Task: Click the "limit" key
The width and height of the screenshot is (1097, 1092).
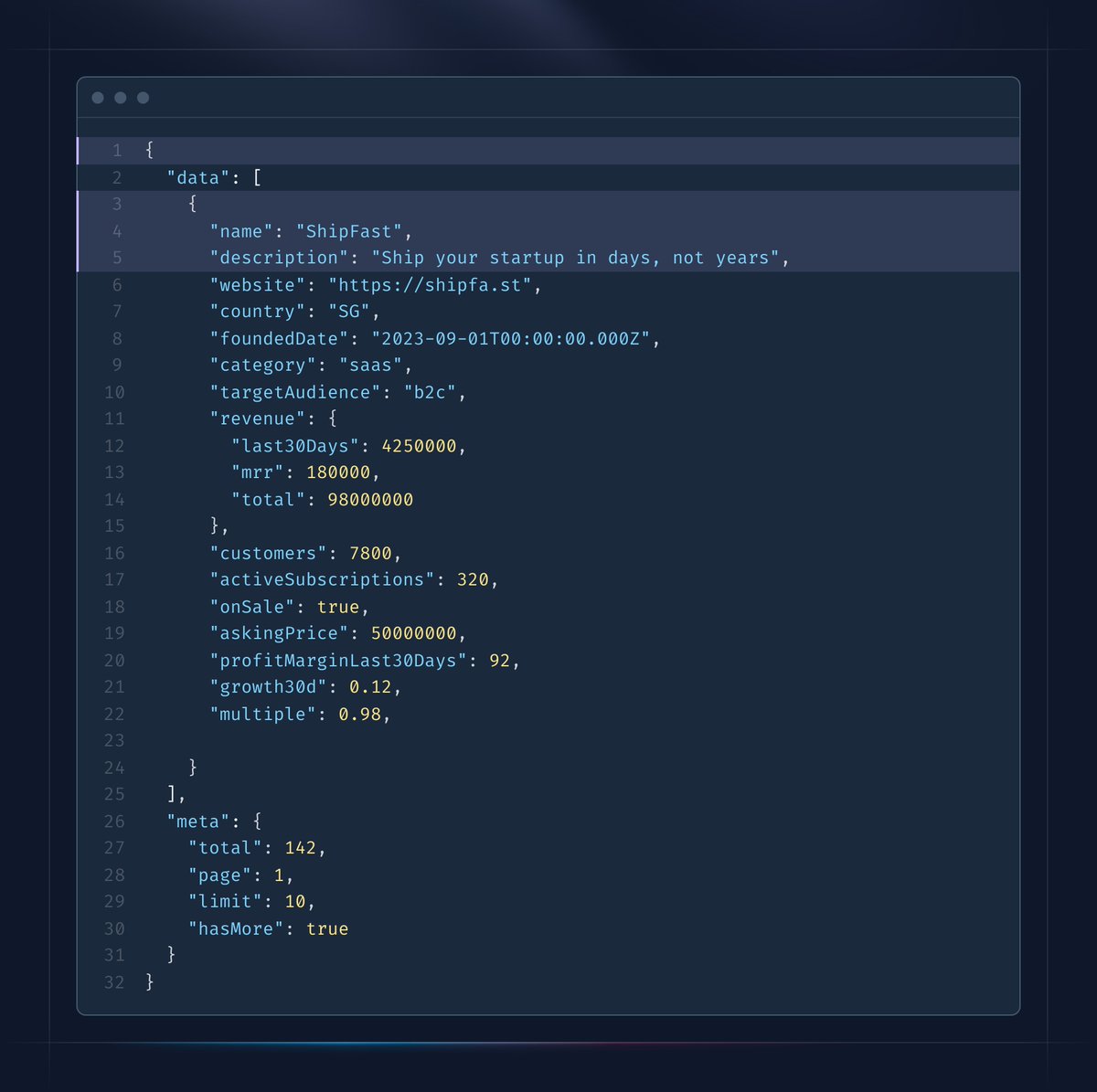Action: 225,902
